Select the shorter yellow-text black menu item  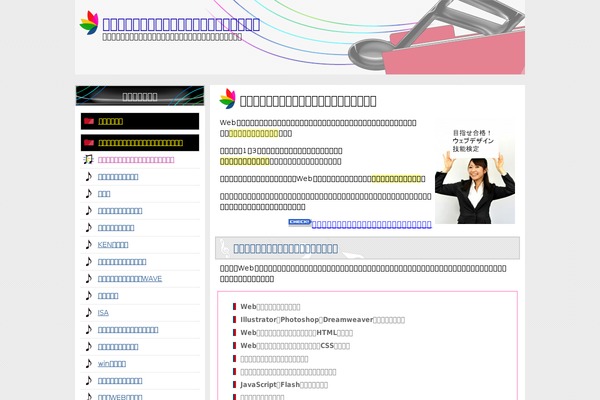click(x=140, y=121)
